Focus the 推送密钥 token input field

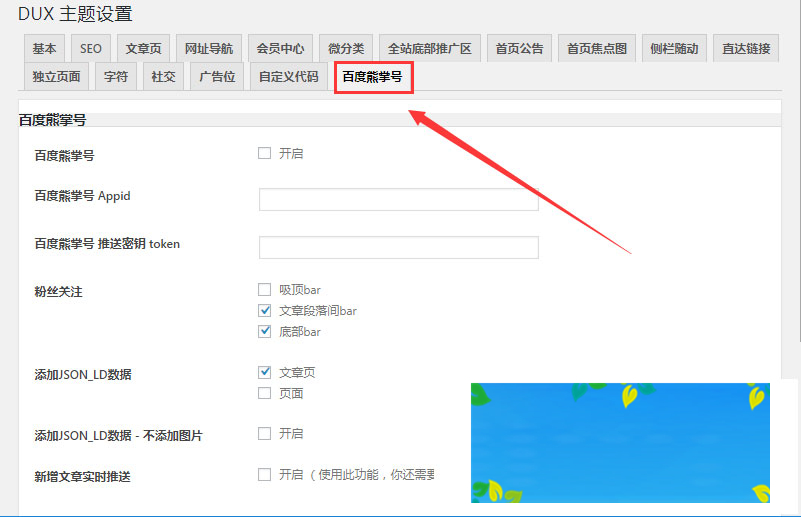pos(398,247)
